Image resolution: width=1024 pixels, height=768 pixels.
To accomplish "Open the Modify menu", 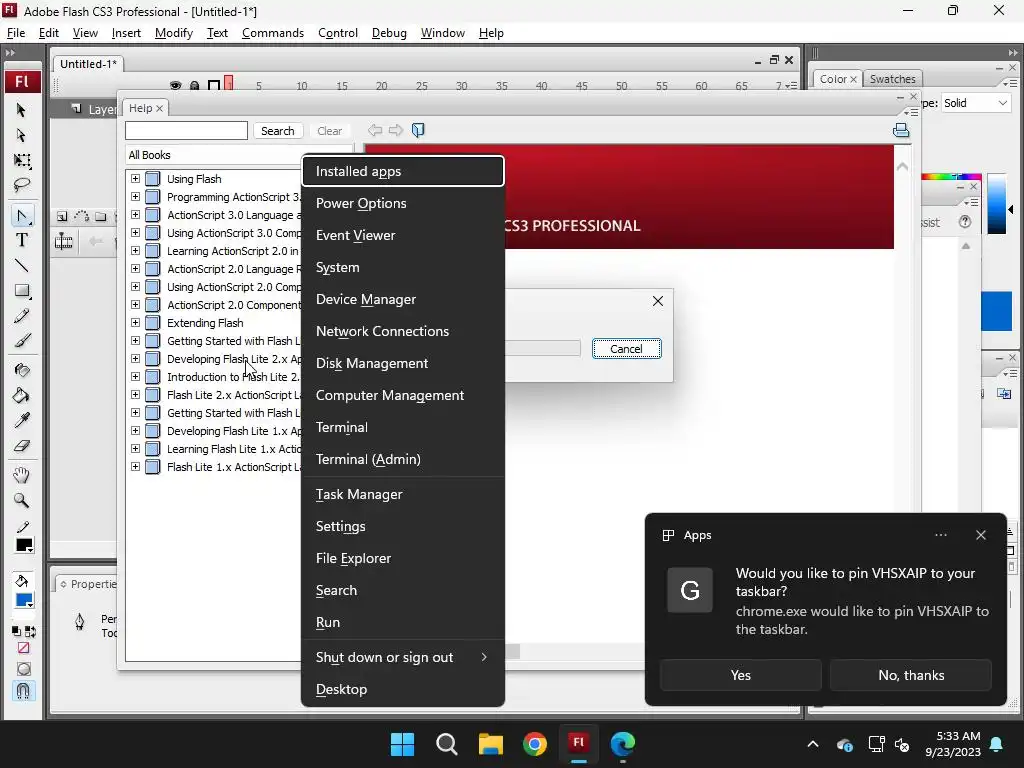I will click(174, 33).
